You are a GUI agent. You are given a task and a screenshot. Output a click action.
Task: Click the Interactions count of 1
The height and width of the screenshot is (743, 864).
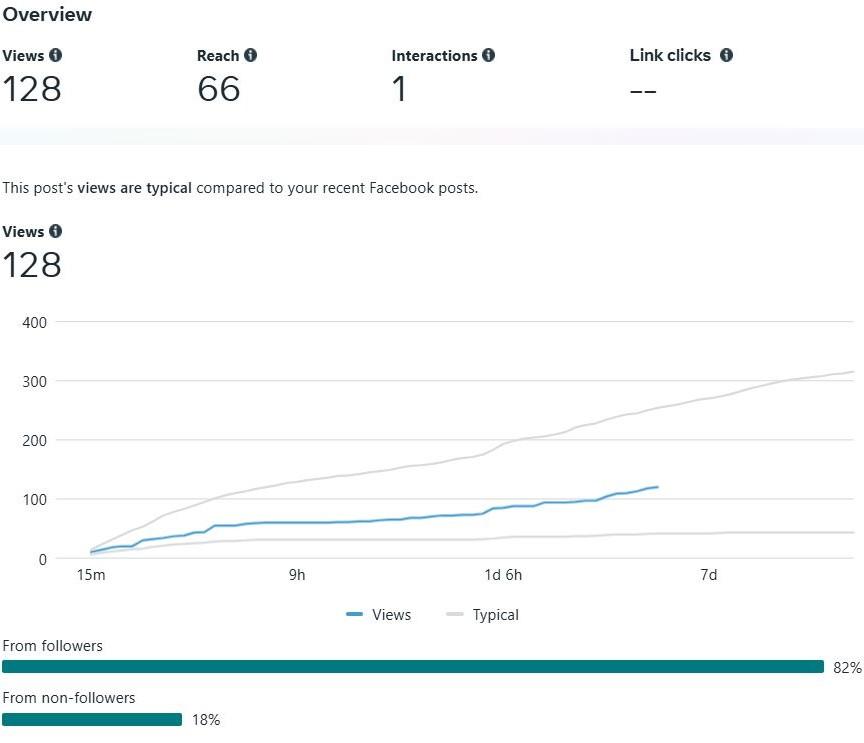pos(399,89)
